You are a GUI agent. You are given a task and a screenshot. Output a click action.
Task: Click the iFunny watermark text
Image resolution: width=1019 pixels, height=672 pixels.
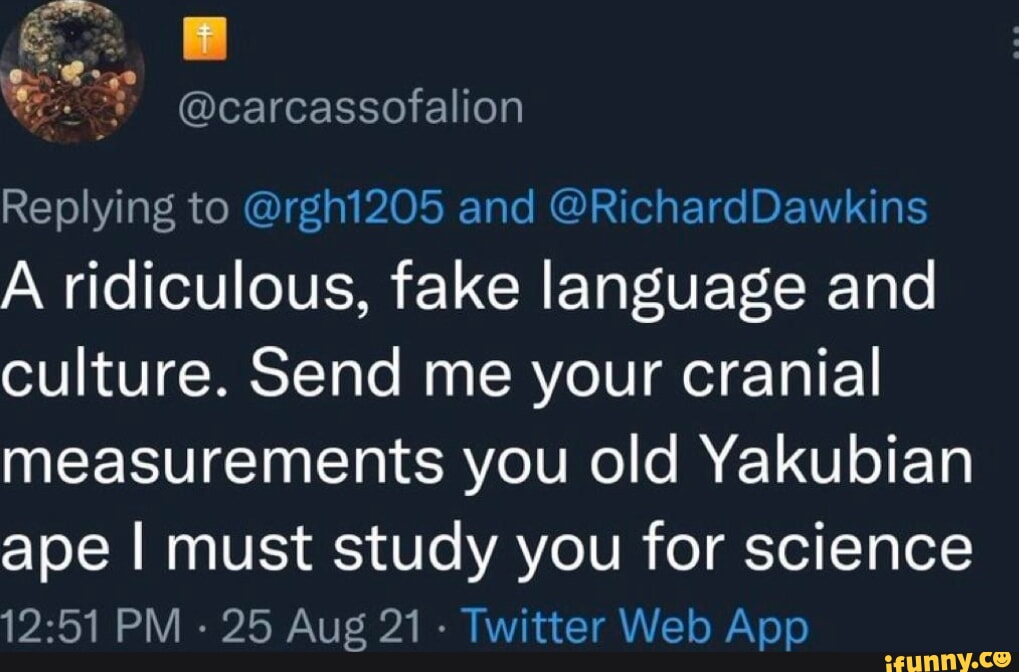coord(924,659)
